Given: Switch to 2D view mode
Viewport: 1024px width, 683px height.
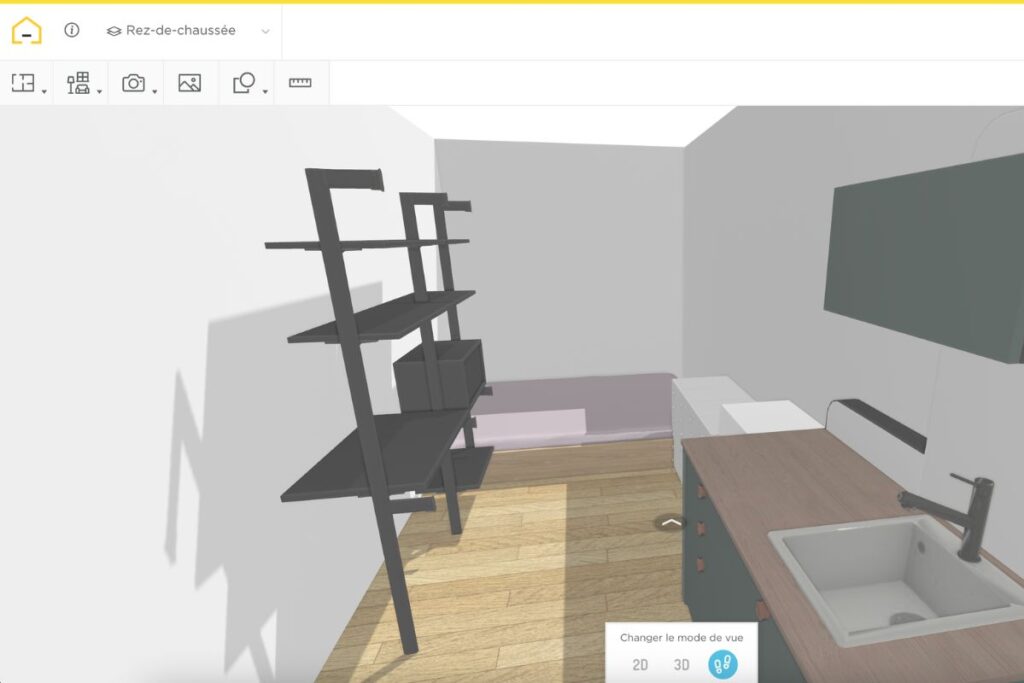Looking at the screenshot, I should [x=638, y=662].
